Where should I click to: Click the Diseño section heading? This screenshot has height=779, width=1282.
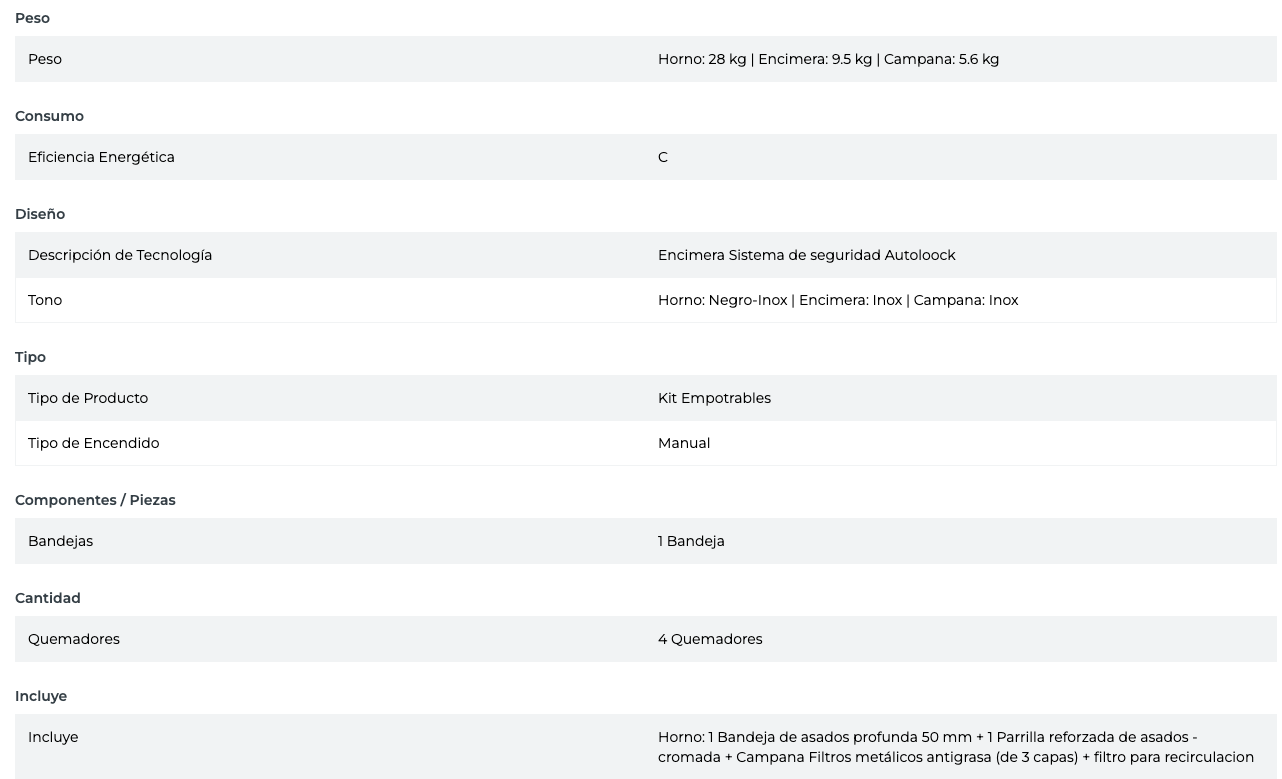40,214
